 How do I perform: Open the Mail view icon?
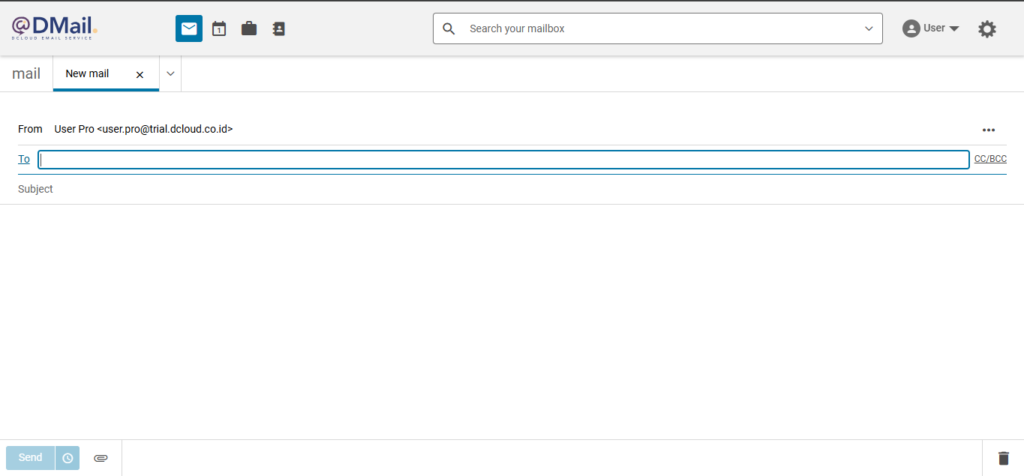click(x=189, y=29)
